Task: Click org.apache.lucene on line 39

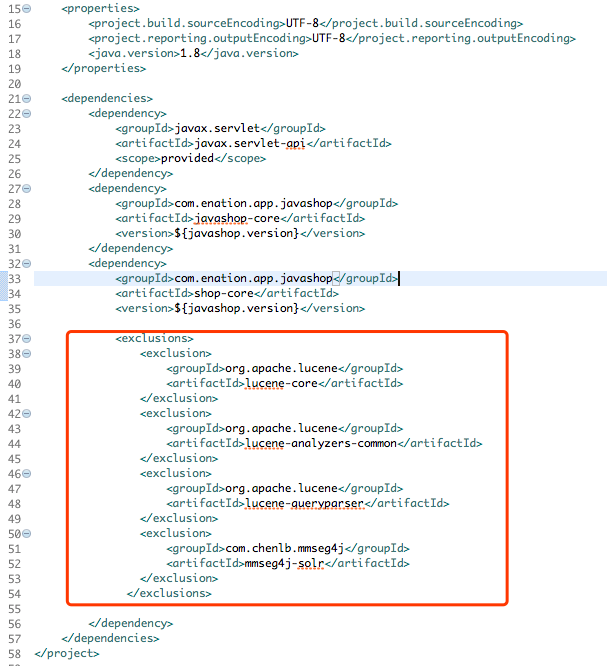Action: pyautogui.click(x=281, y=368)
